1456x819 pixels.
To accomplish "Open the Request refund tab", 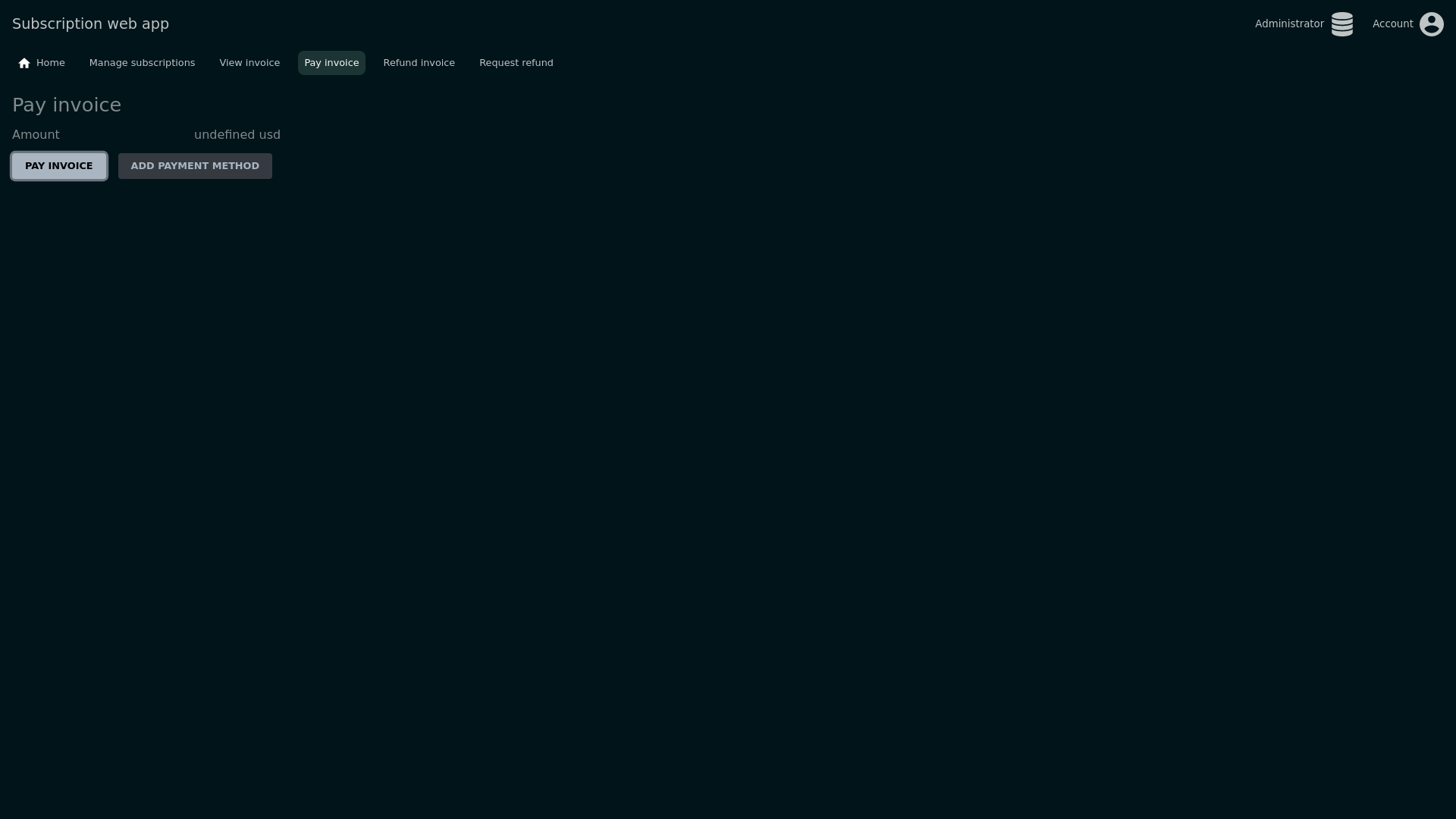I will coord(516,63).
